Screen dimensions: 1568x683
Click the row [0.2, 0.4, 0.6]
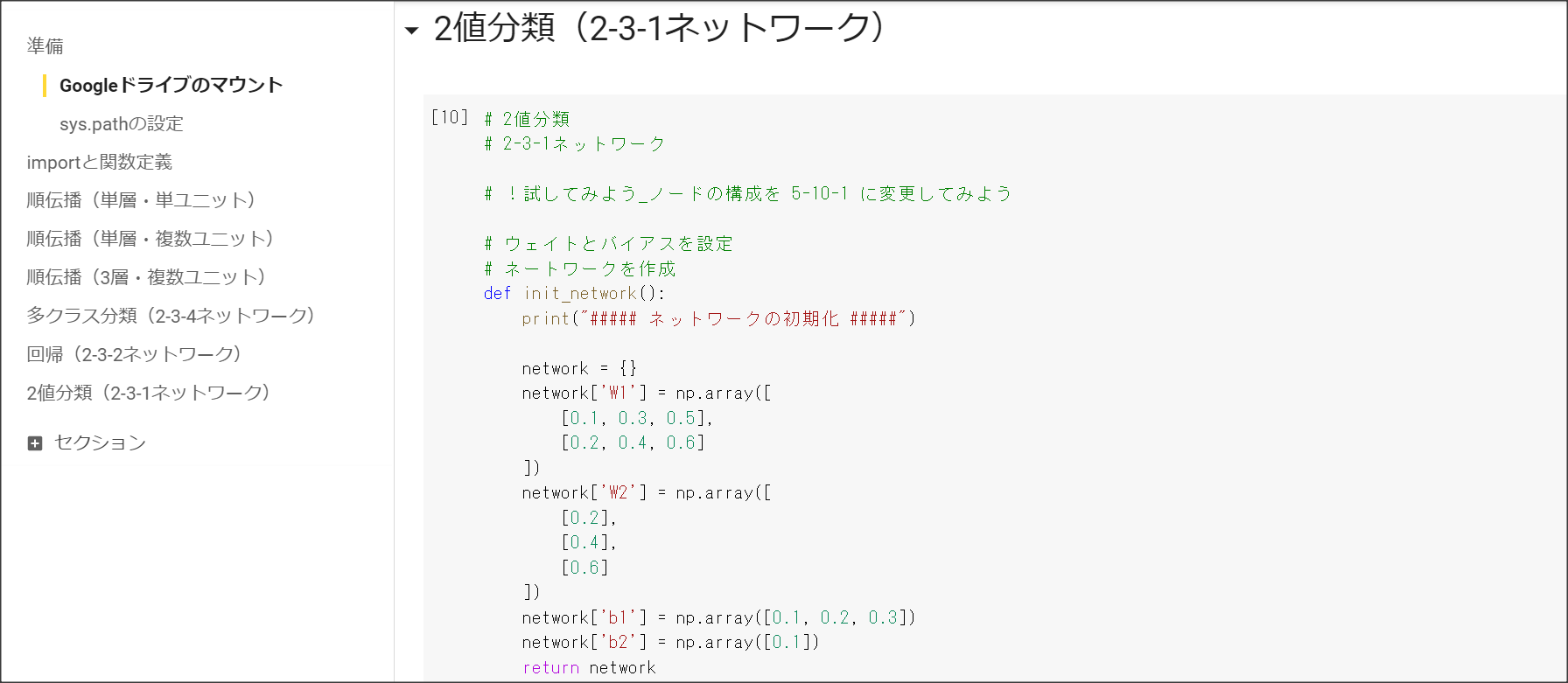[633, 443]
